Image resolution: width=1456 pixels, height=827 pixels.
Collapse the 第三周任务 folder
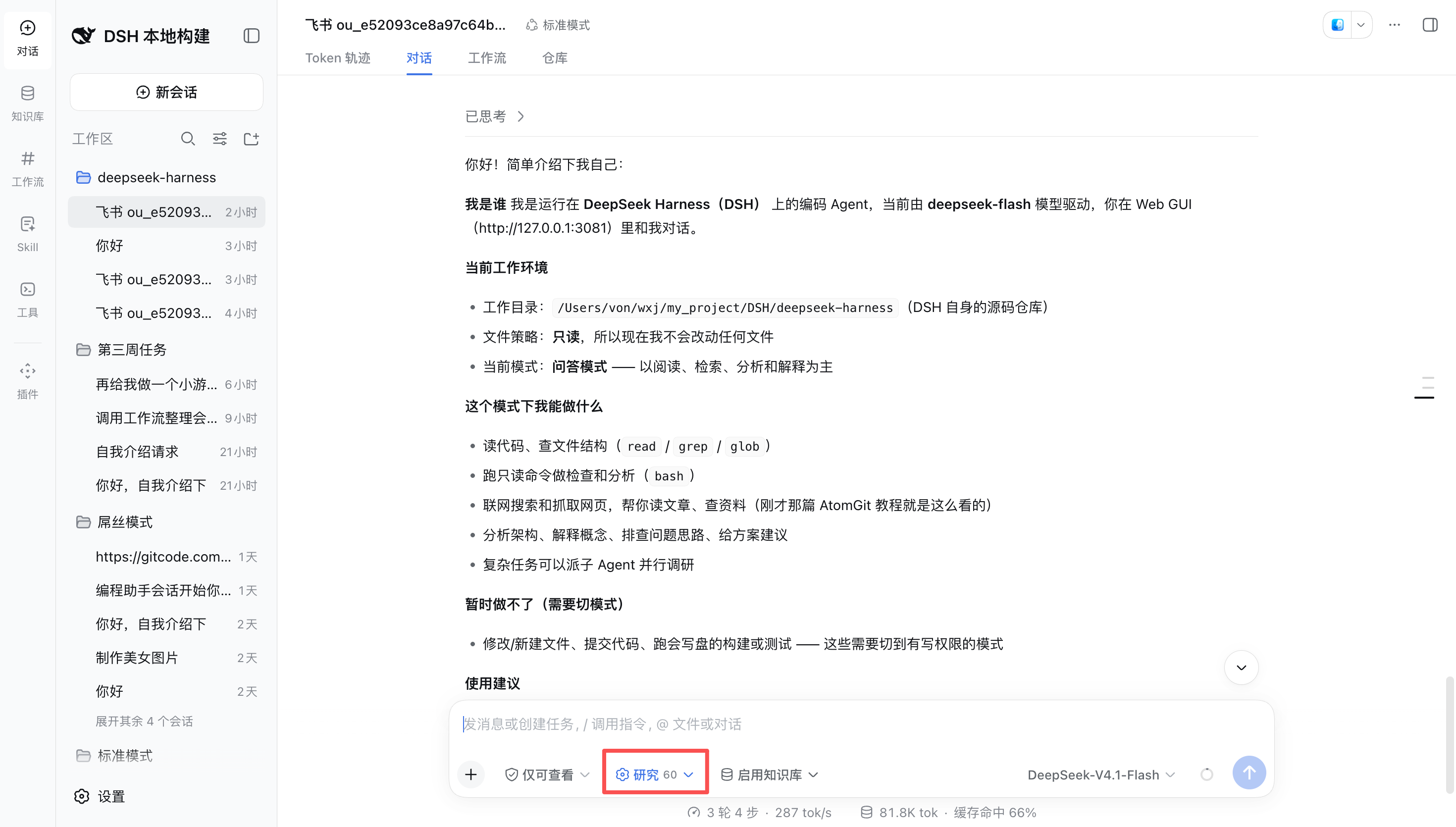[x=166, y=349]
